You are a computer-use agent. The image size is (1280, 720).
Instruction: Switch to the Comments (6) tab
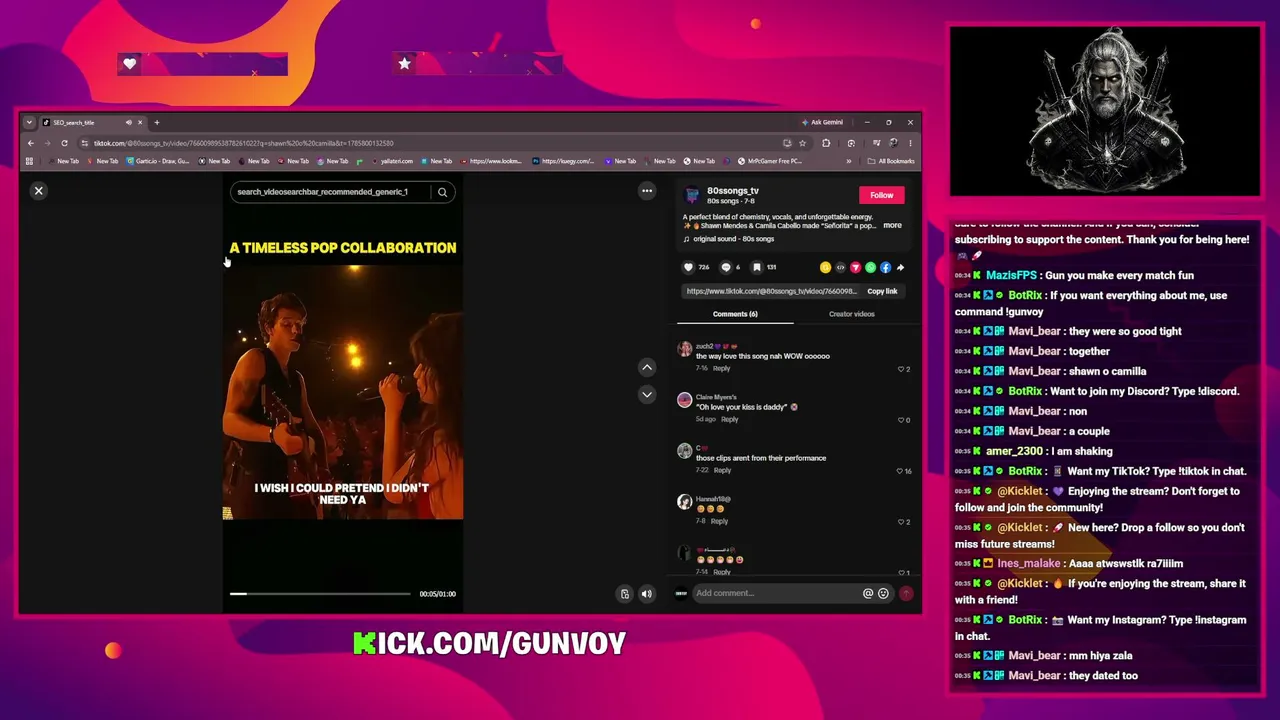pos(735,314)
